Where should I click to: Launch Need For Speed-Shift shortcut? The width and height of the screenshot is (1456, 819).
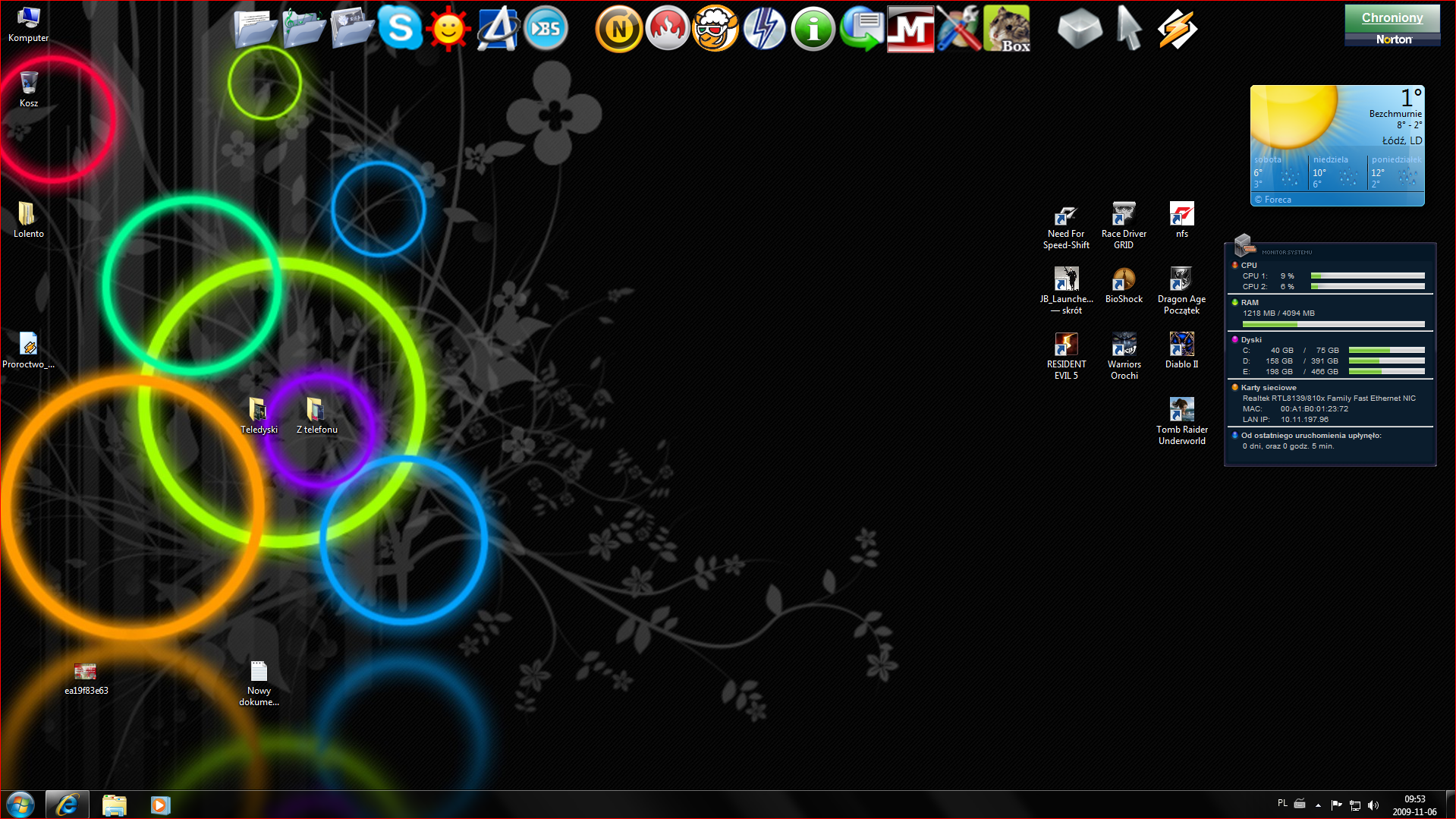tap(1066, 225)
